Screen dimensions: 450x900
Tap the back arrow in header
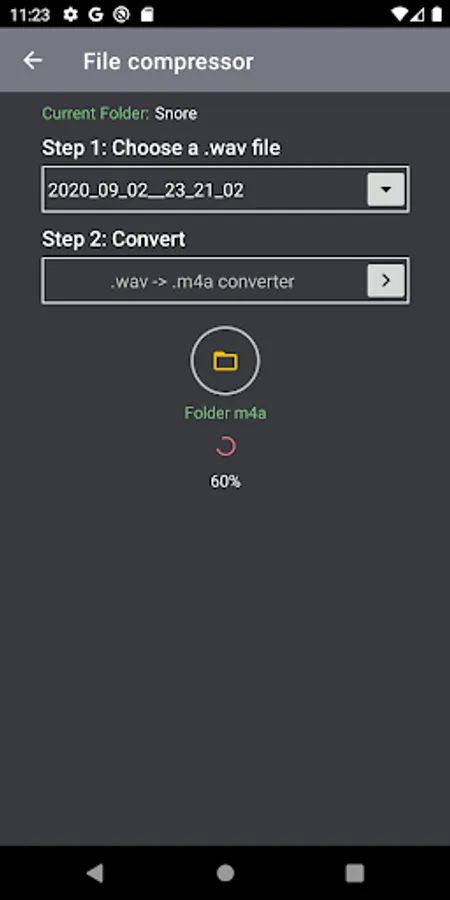coord(33,60)
